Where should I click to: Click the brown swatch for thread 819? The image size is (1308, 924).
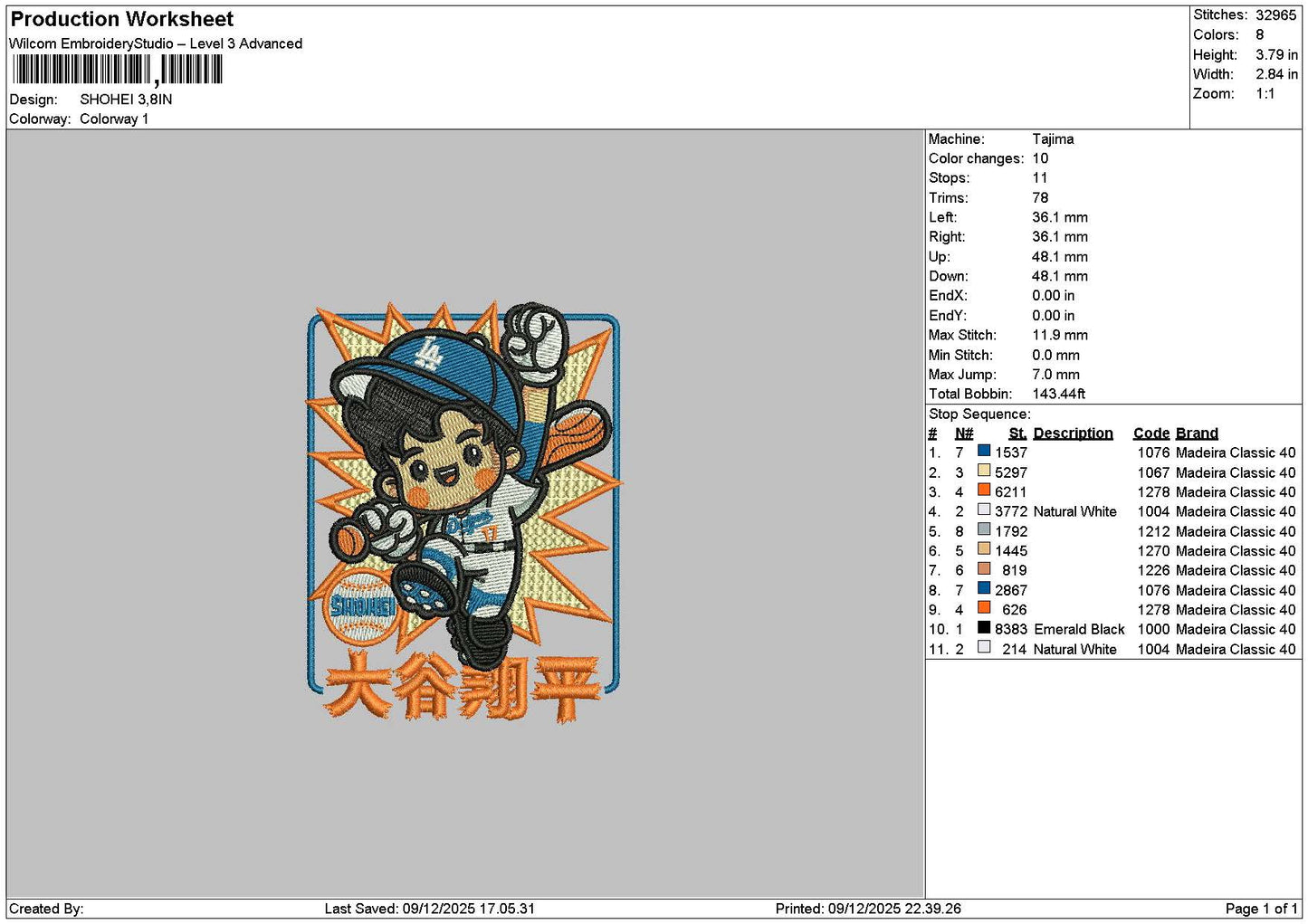click(984, 568)
